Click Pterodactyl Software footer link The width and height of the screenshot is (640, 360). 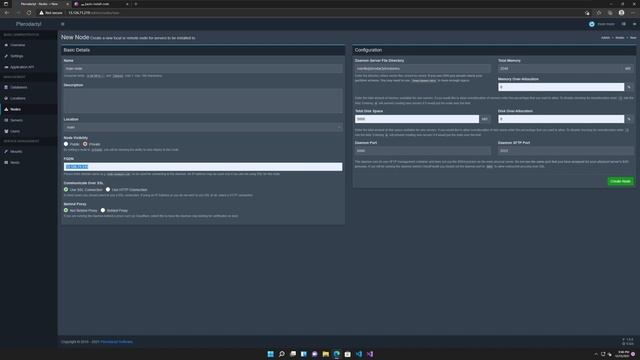point(117,342)
